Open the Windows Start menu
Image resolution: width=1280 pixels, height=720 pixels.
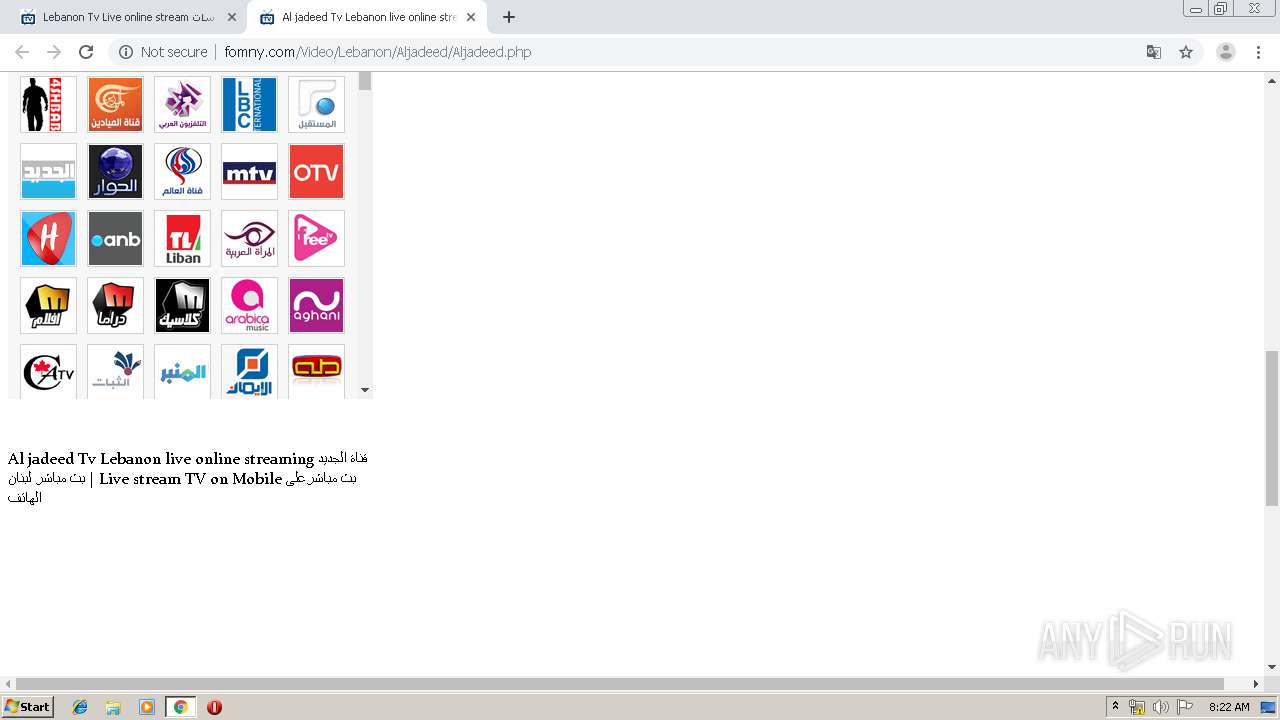(x=28, y=707)
